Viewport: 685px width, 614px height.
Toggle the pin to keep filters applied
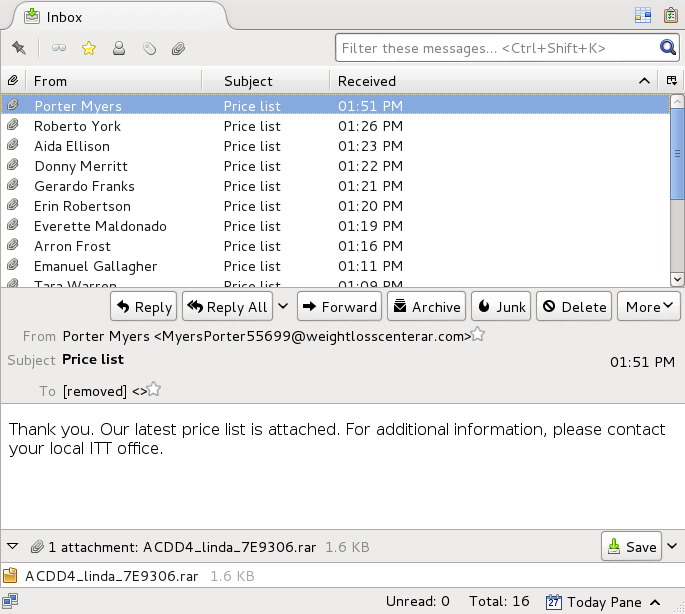pos(19,48)
